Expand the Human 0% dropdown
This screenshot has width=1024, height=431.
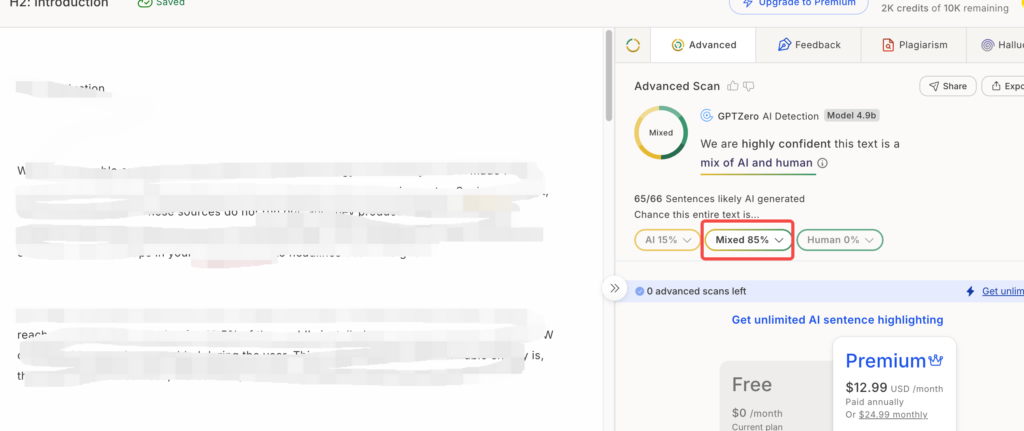click(x=839, y=240)
